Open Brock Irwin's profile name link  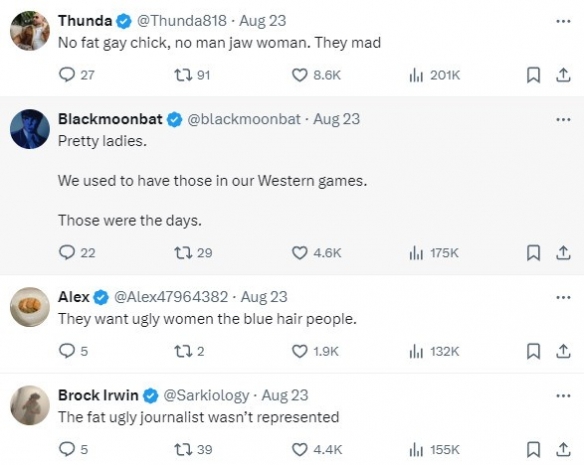(x=98, y=395)
